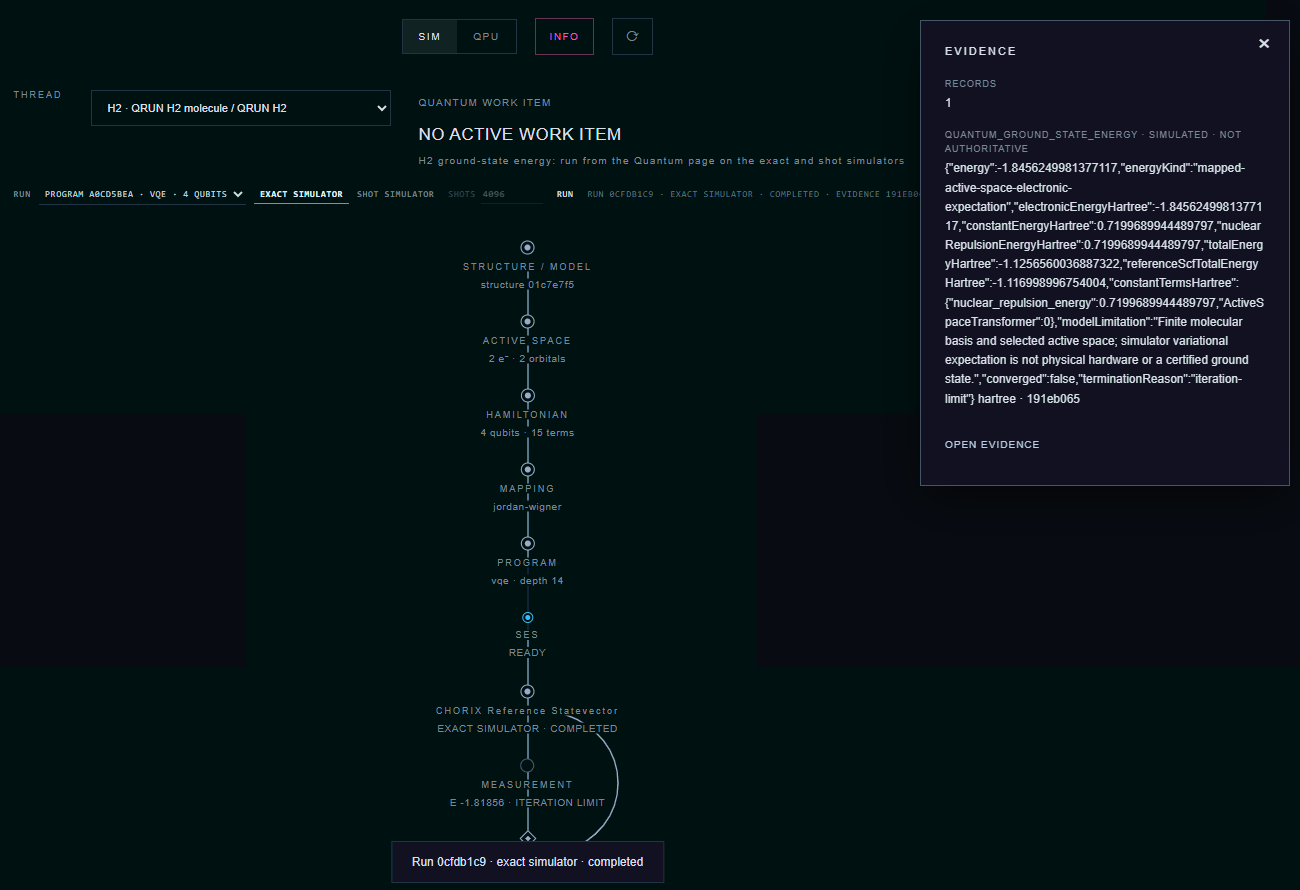Click the 'vqe · depth 14' label
Screen dimensions: 1300x890
pos(527,581)
